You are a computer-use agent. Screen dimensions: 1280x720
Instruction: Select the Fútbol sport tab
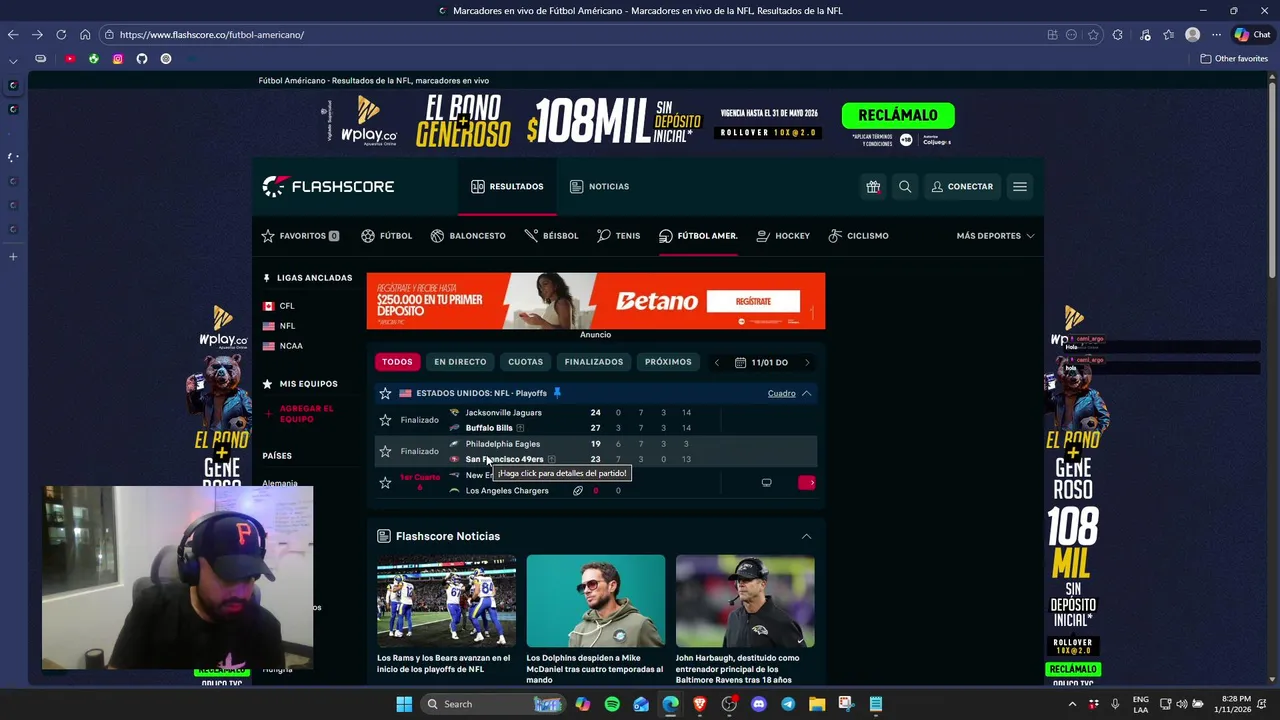(386, 236)
